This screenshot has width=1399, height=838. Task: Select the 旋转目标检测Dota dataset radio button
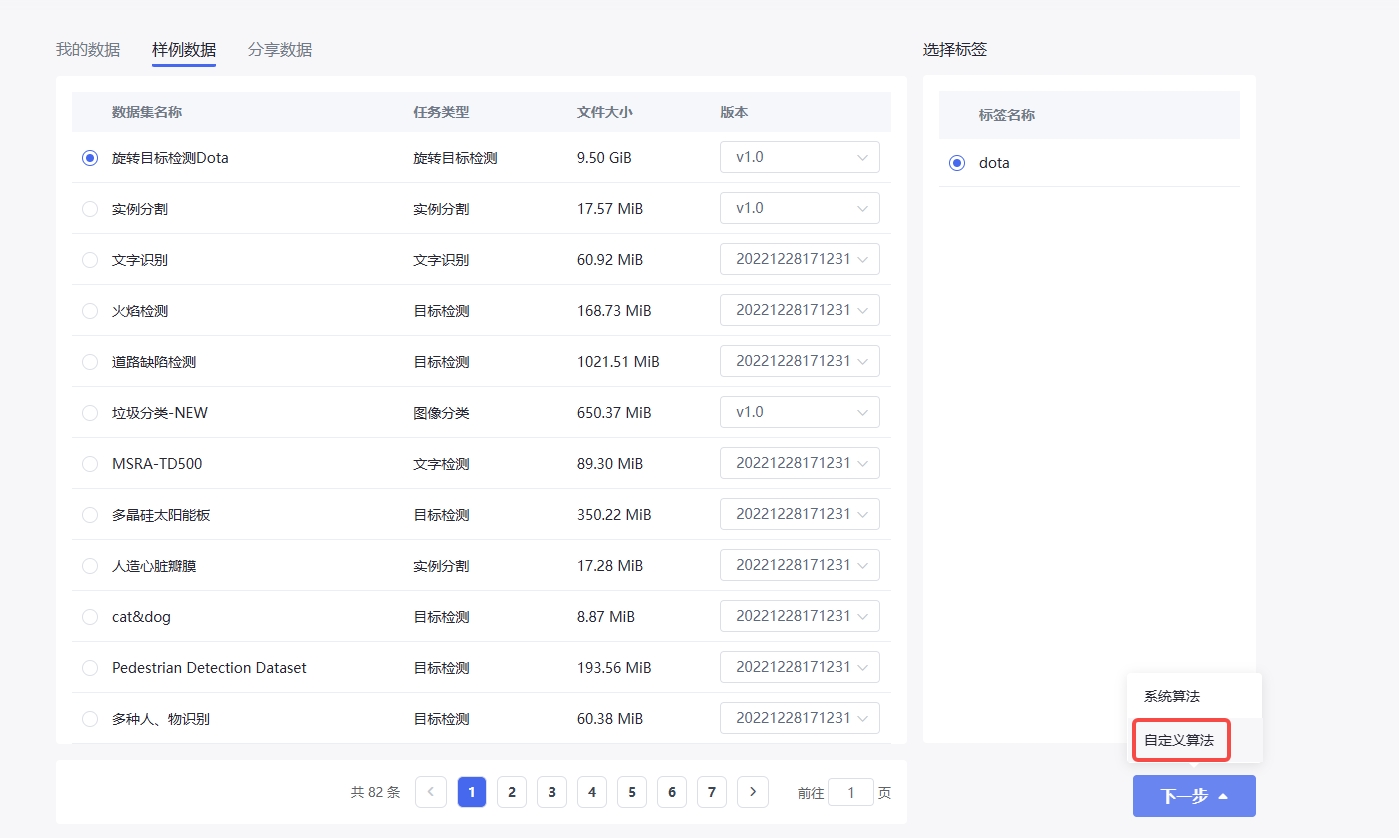point(90,158)
